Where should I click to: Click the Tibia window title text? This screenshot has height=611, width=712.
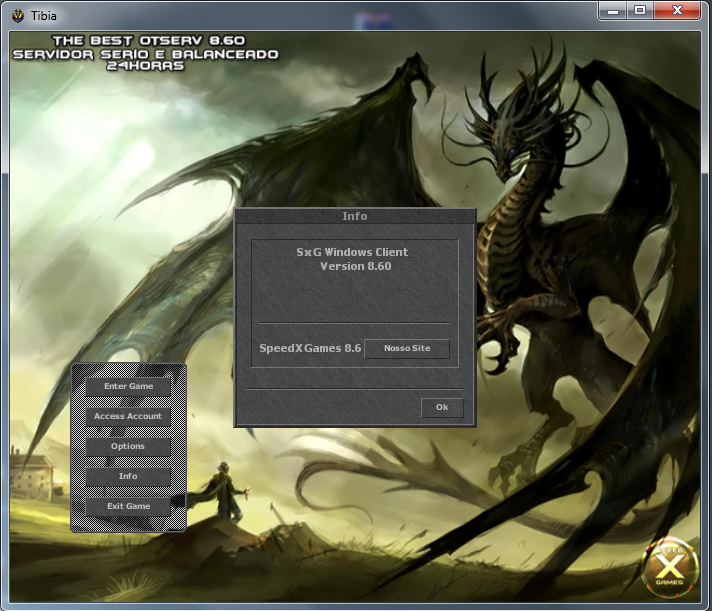click(x=44, y=16)
